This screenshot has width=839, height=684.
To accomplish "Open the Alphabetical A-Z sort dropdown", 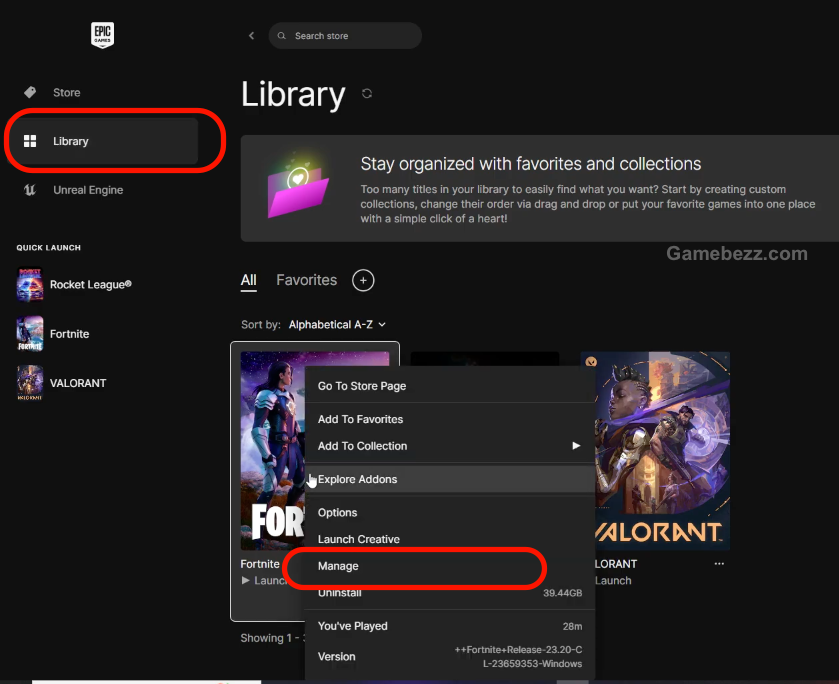I will point(337,324).
